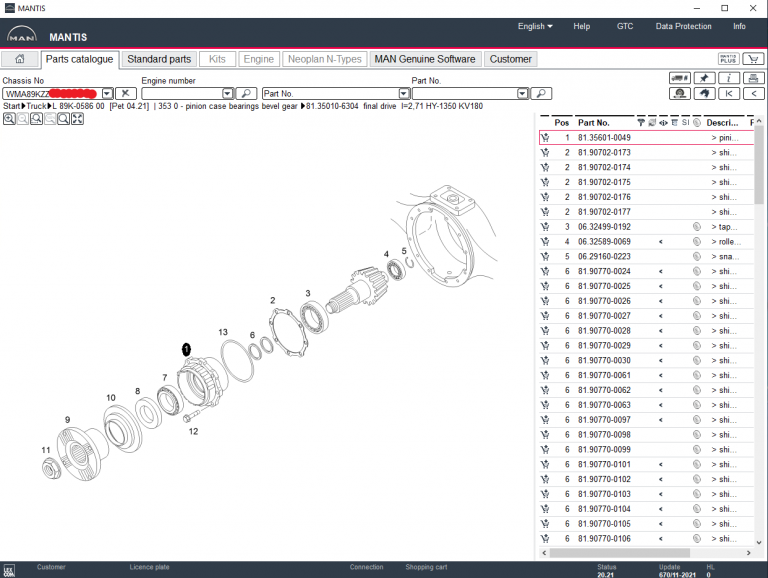This screenshot has width=768, height=578.
Task: Click the parts list horizontal scrollbar
Action: (x=640, y=553)
